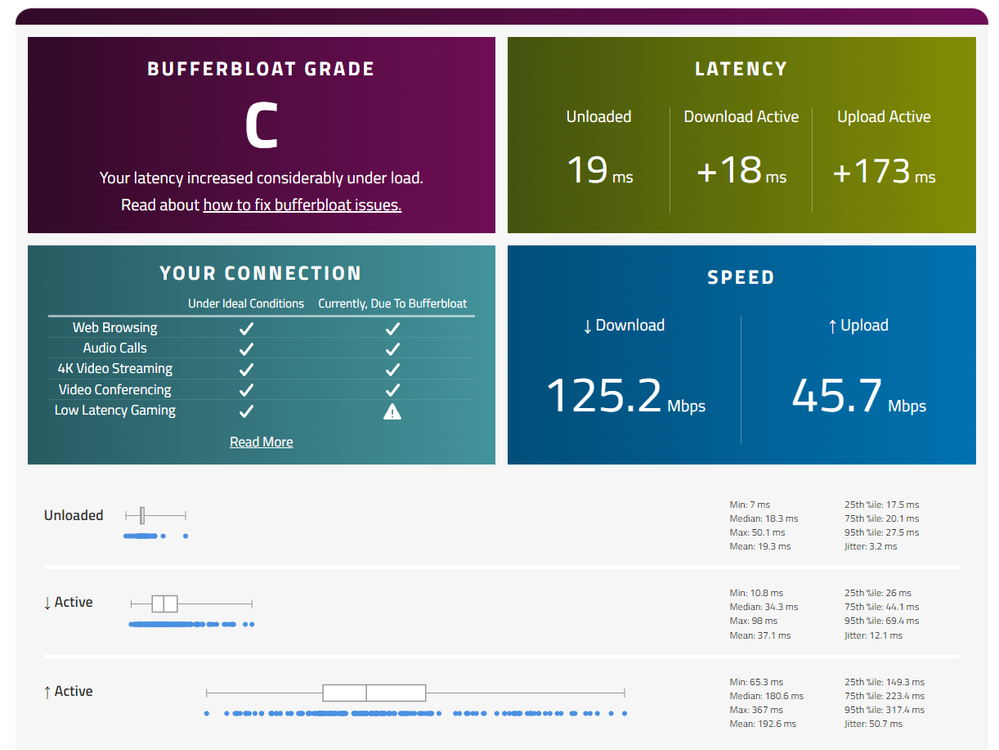The width and height of the screenshot is (999, 750).
Task: Click the LATENCY panel heading
Action: pyautogui.click(x=741, y=69)
